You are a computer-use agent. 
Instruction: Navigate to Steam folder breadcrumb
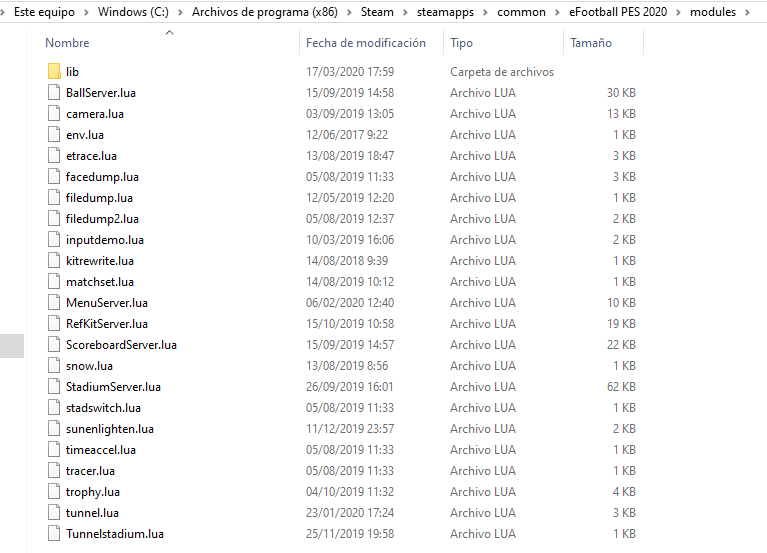[377, 12]
